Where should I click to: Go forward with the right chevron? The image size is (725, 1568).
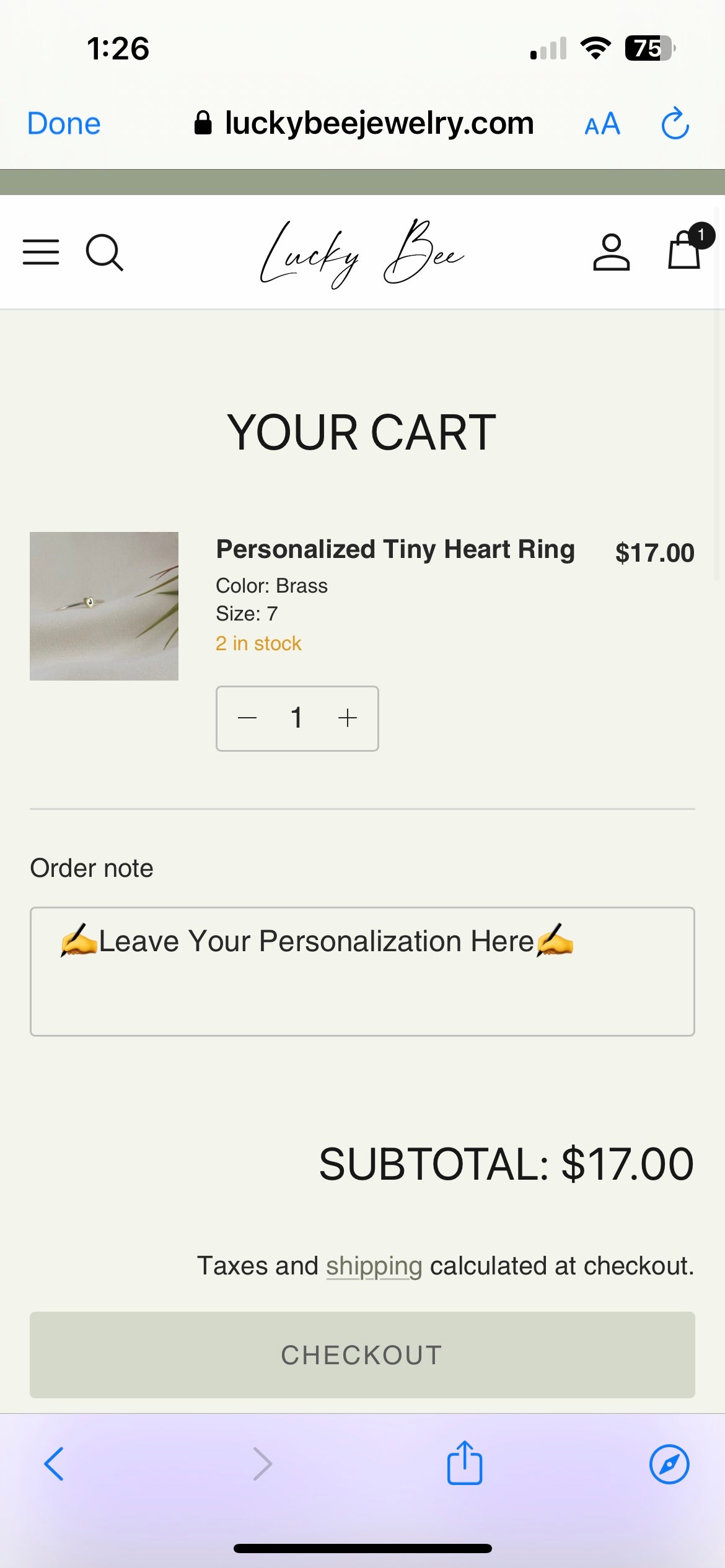click(262, 1464)
